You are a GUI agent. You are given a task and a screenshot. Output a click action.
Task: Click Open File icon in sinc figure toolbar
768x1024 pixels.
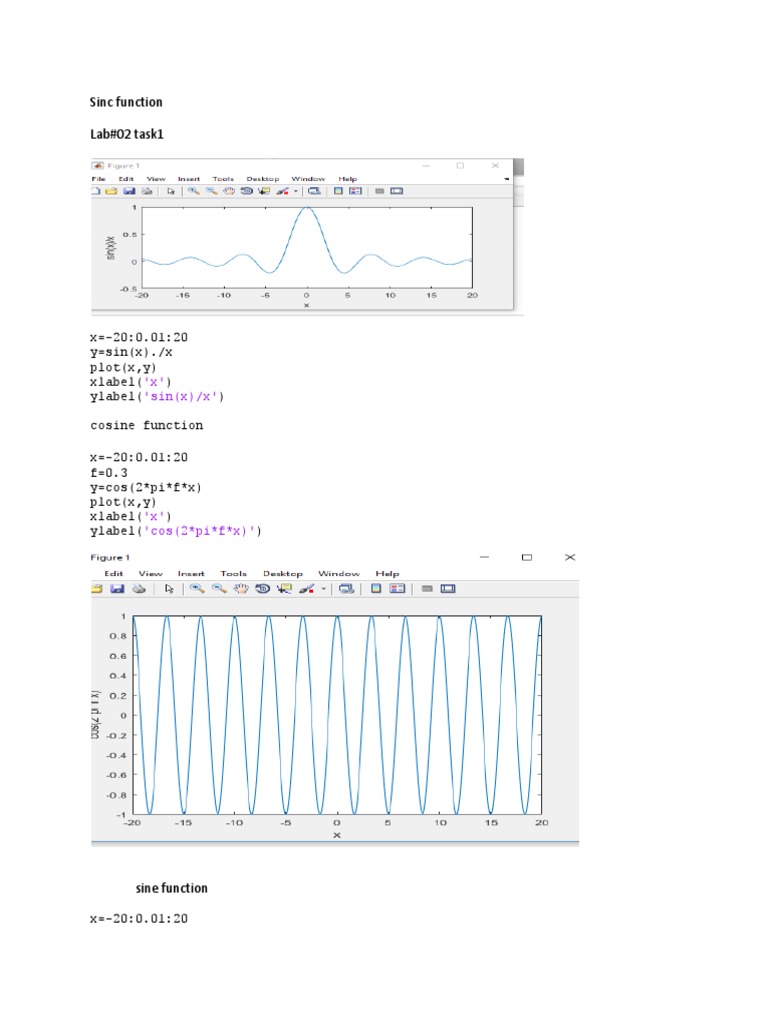point(111,191)
